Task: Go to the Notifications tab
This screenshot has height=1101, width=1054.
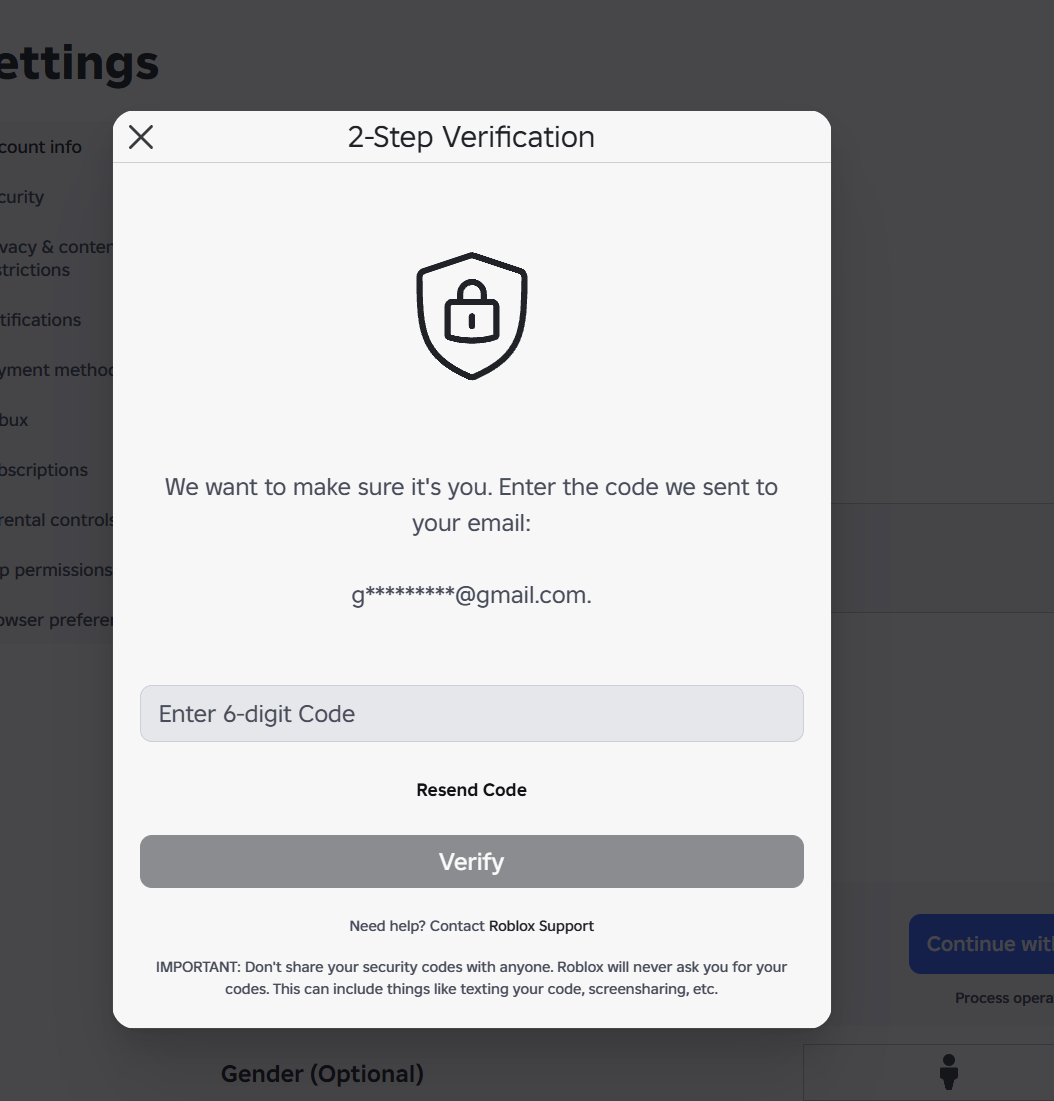Action: tap(41, 319)
